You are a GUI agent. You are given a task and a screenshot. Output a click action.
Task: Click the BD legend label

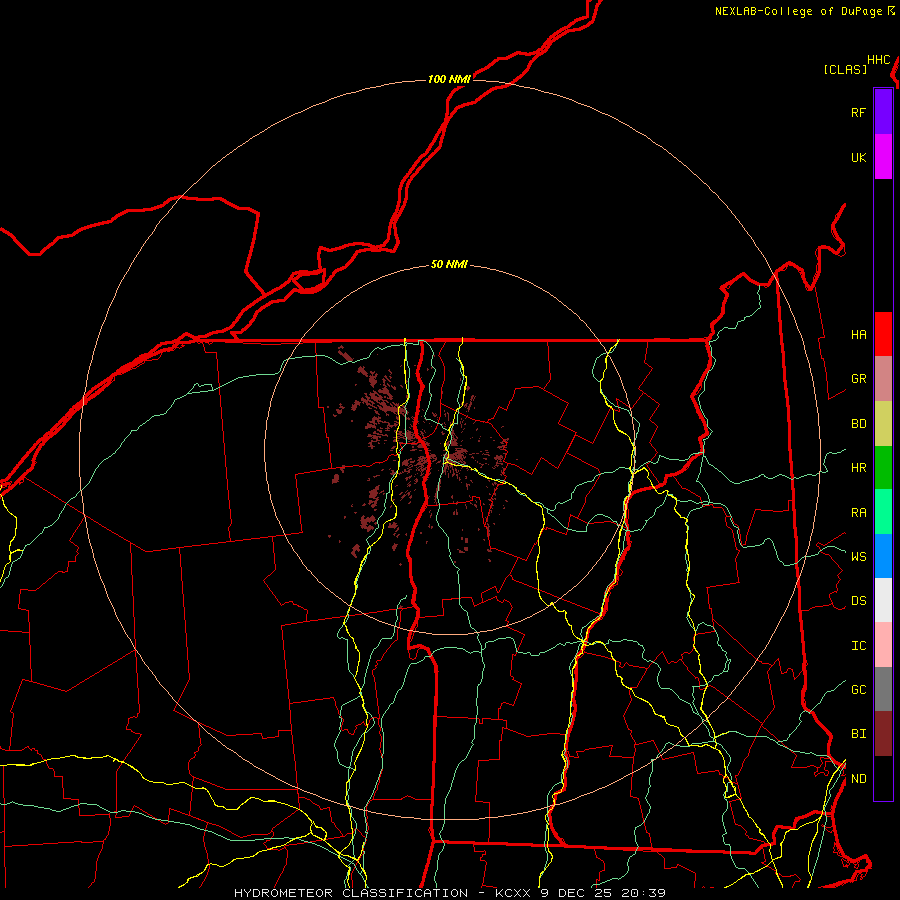tap(858, 424)
